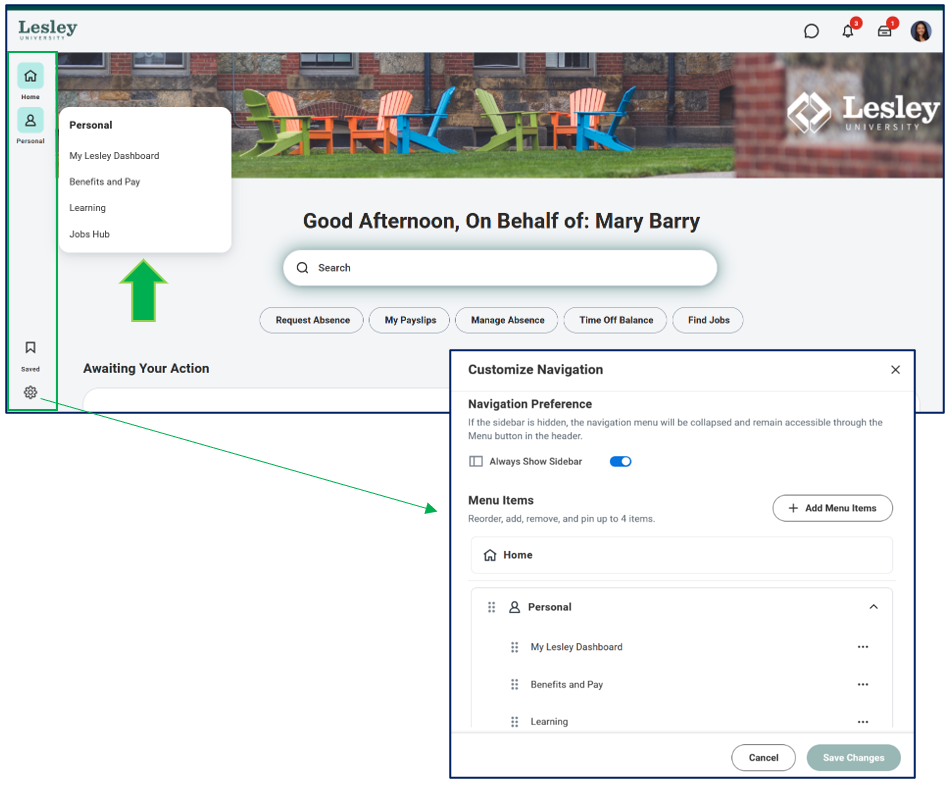Click Save Changes button
The image size is (949, 787).
853,757
